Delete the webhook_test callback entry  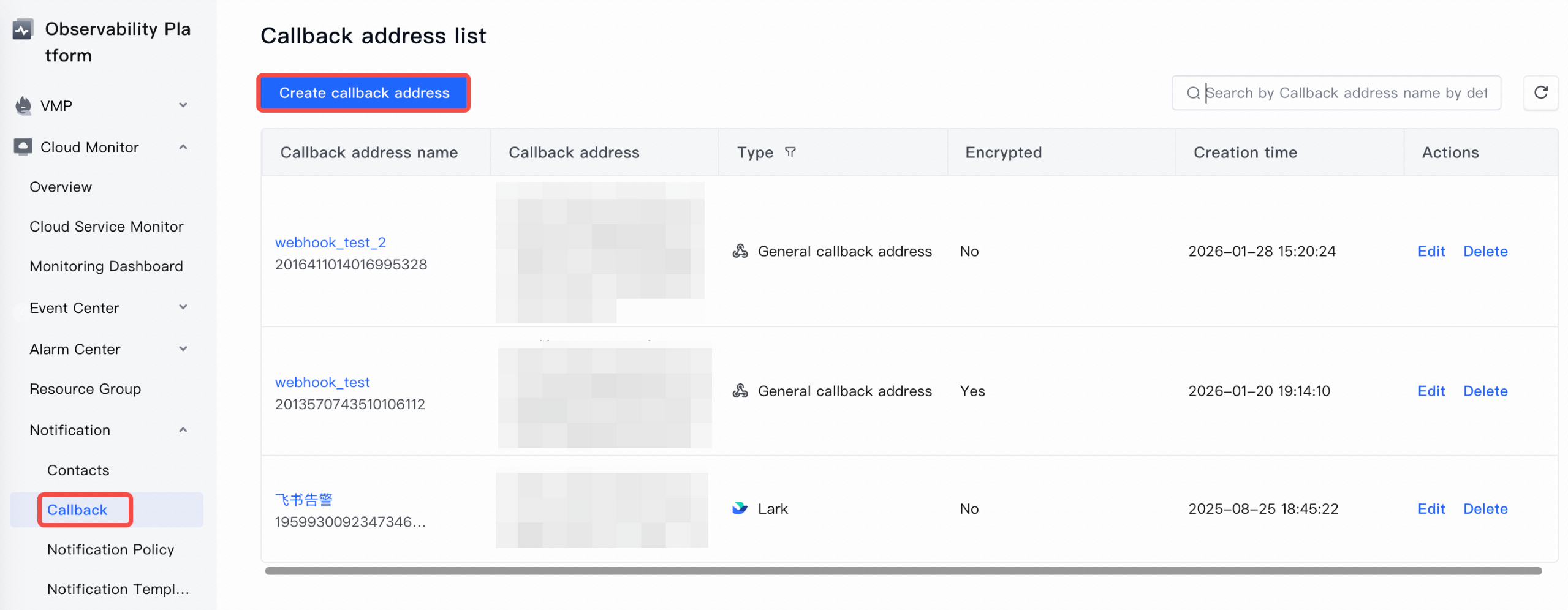[x=1485, y=391]
